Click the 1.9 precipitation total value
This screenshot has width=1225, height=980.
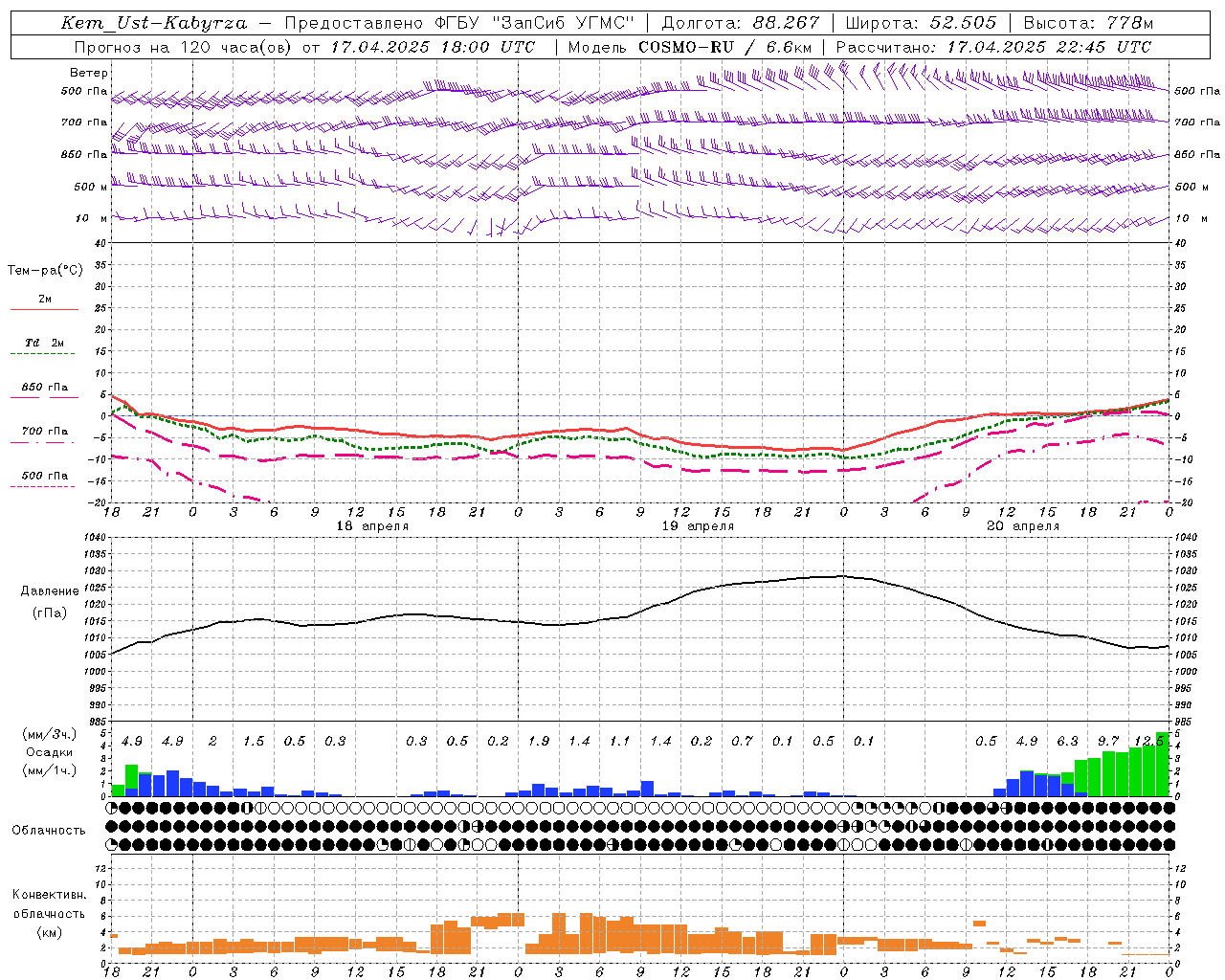pyautogui.click(x=539, y=741)
